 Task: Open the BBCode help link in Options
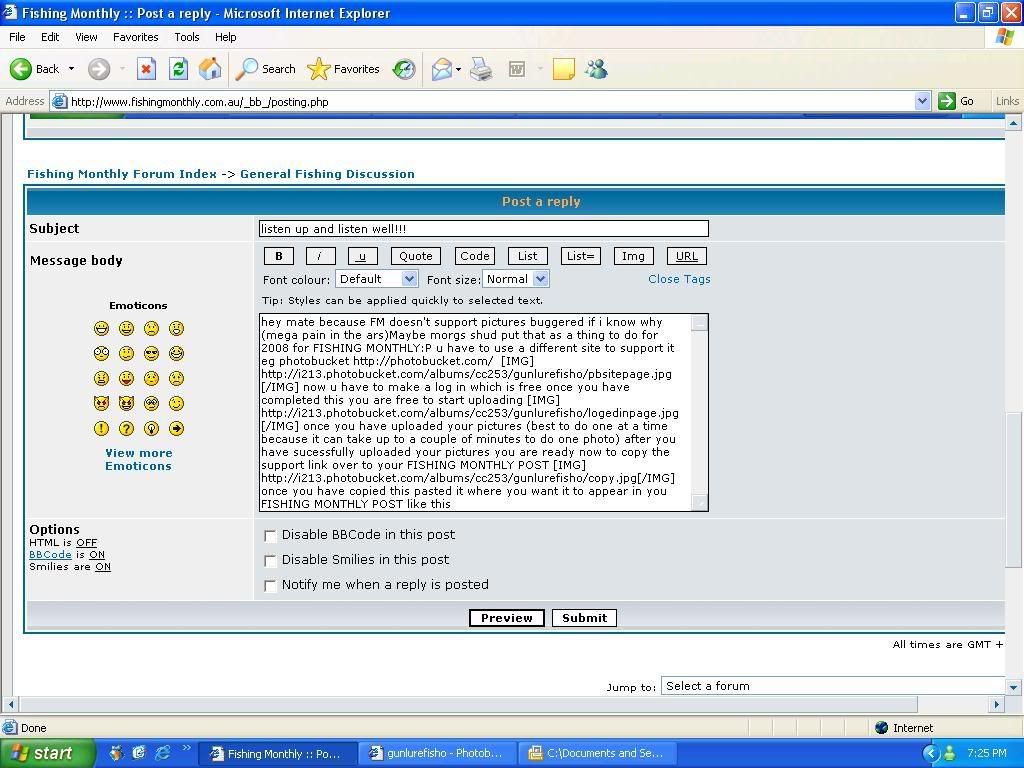coord(50,554)
